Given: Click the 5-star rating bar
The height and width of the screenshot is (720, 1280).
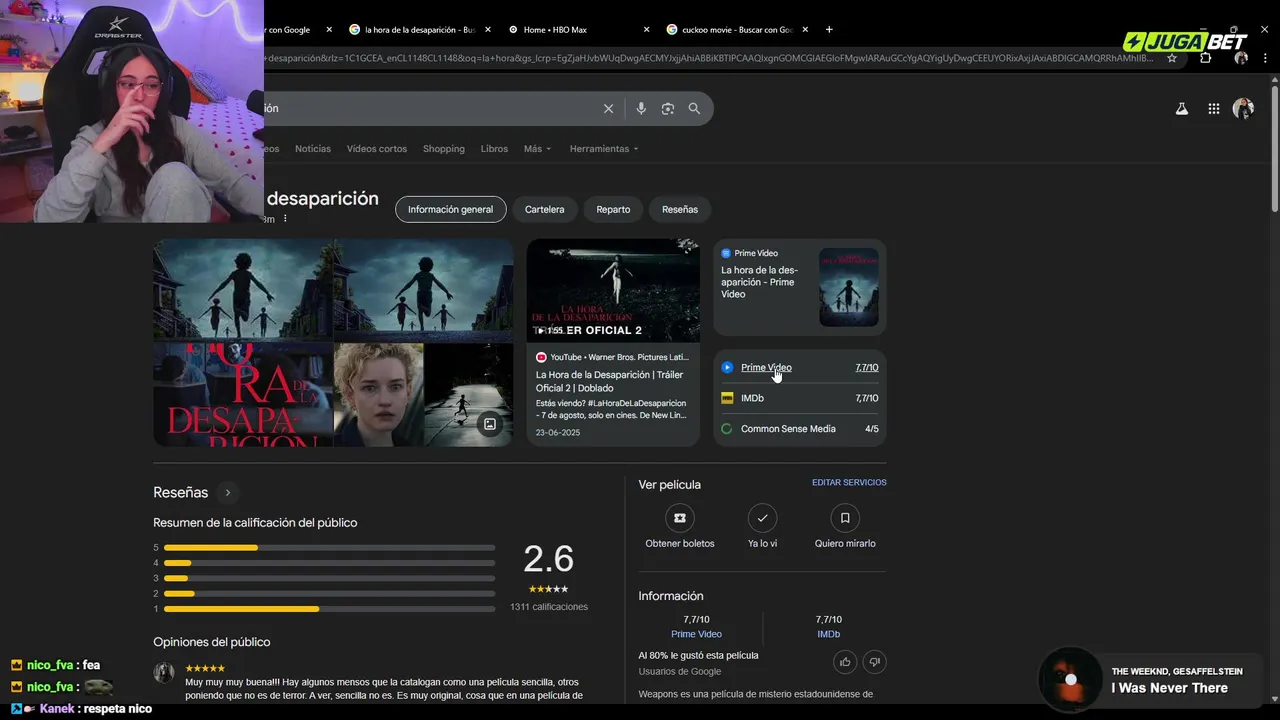Looking at the screenshot, I should [329, 547].
